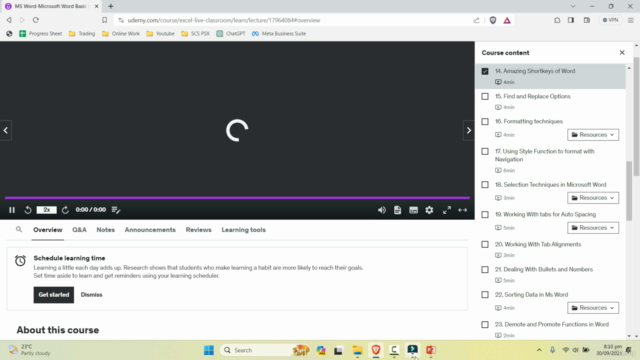The height and width of the screenshot is (360, 640).
Task: Open video settings gear
Action: pyautogui.click(x=429, y=210)
